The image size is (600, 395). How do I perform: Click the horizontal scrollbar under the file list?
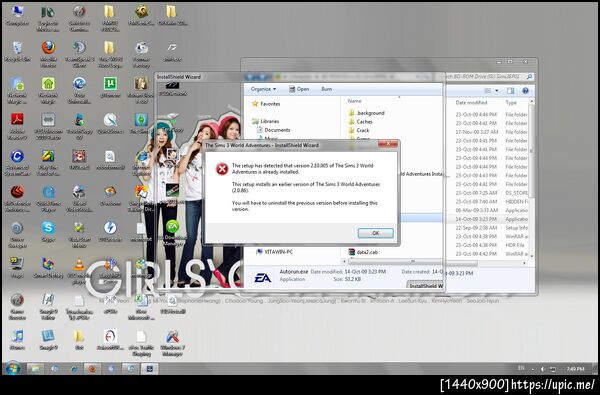(x=412, y=262)
